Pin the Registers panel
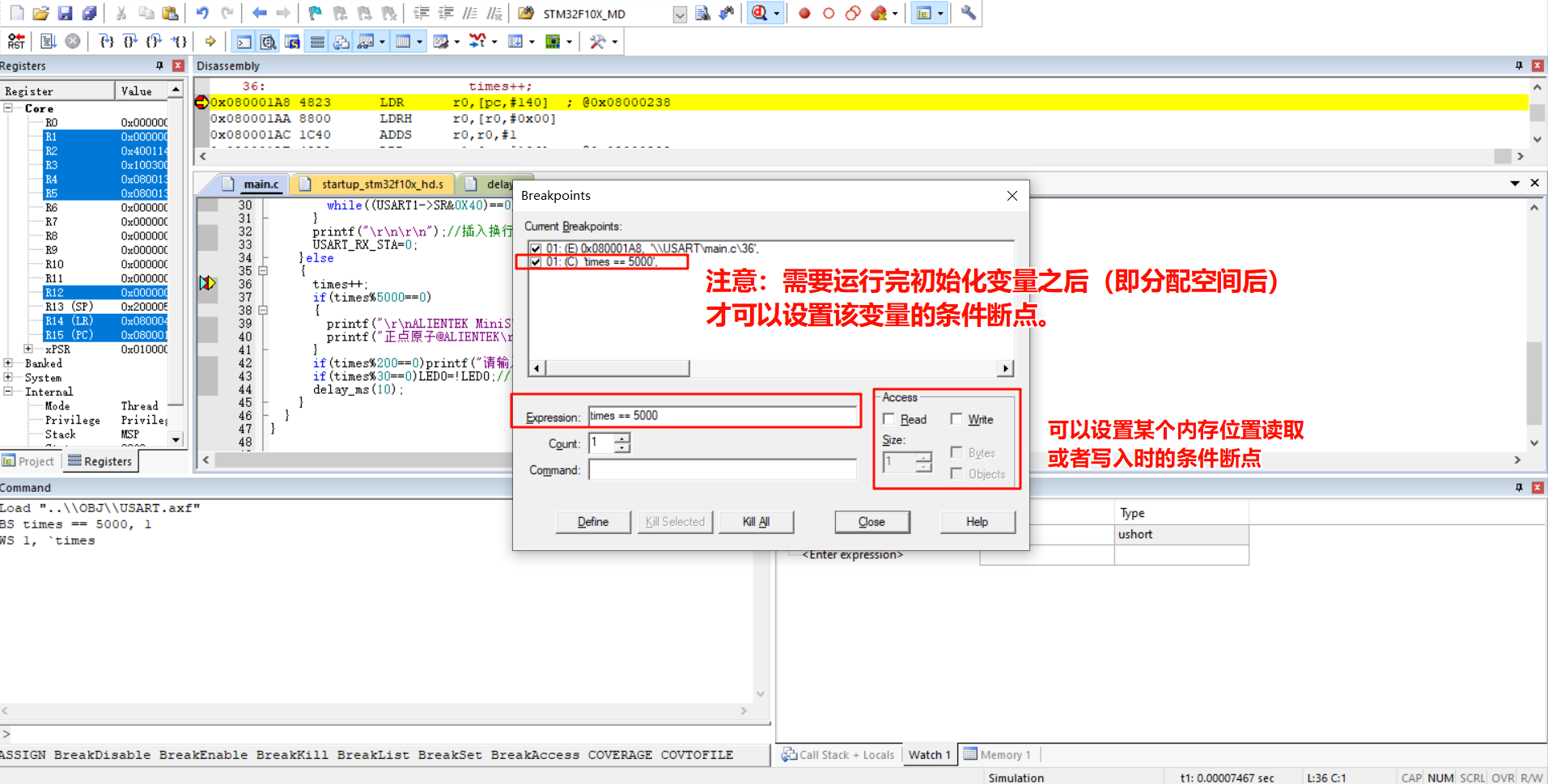Viewport: 1548px width, 784px height. tap(159, 66)
